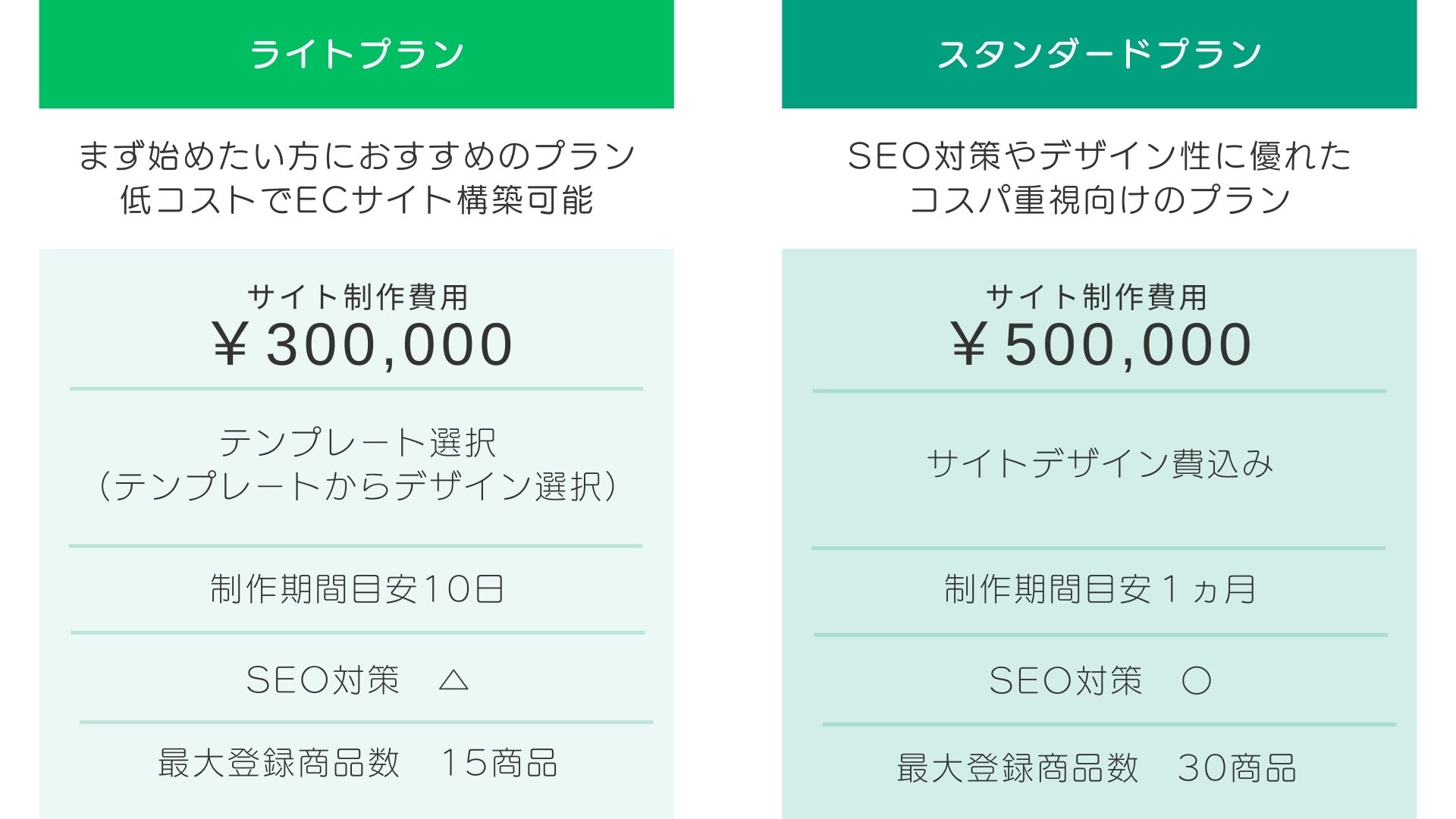The image size is (1456, 819).
Task: Click the まず始めたい方におすすめのプラン description line
Action: coord(357,155)
